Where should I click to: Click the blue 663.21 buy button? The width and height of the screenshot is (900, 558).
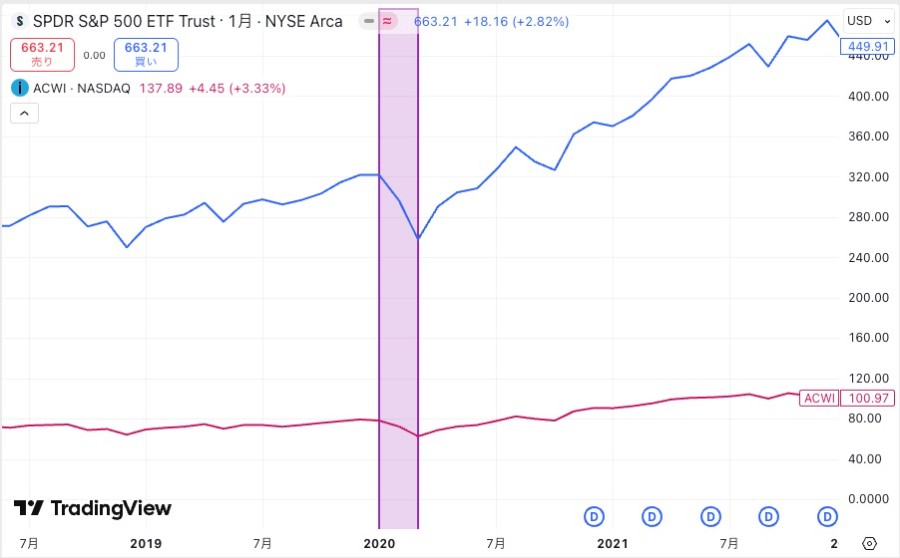pyautogui.click(x=146, y=54)
